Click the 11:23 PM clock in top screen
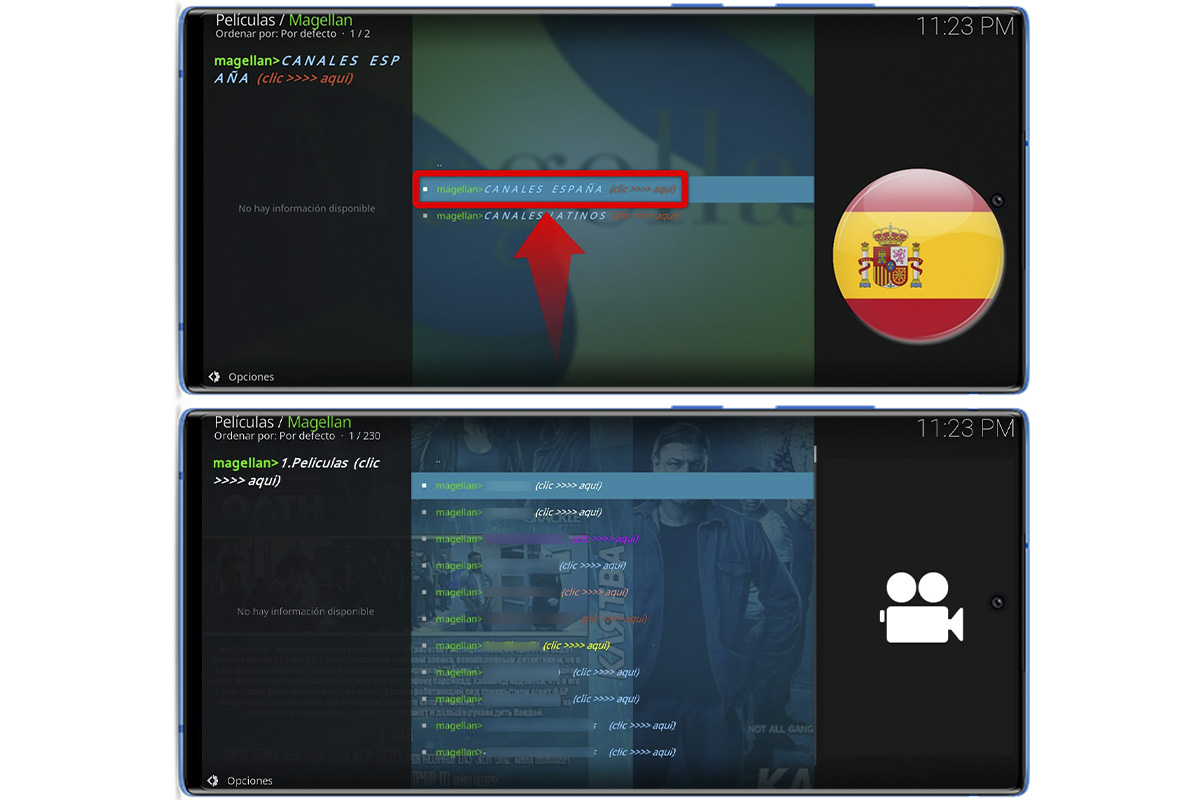Viewport: 1200px width, 800px height. pyautogui.click(x=966, y=26)
